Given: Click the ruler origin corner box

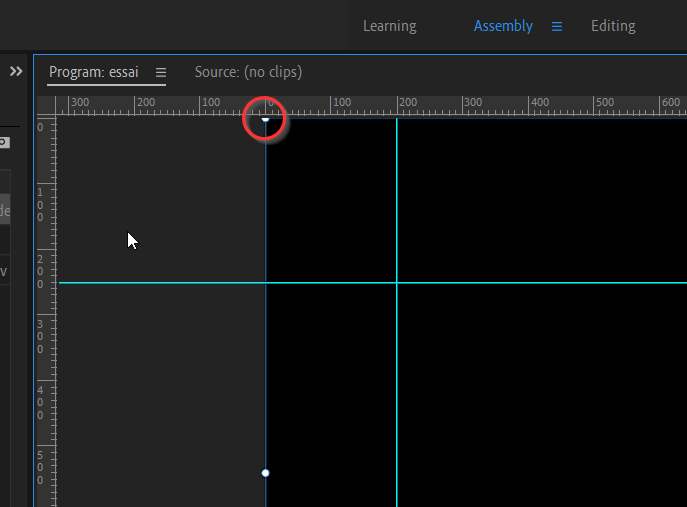Looking at the screenshot, I should click(46, 106).
